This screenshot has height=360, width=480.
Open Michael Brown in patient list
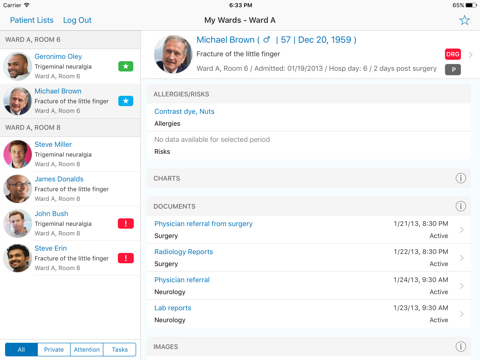click(x=70, y=101)
